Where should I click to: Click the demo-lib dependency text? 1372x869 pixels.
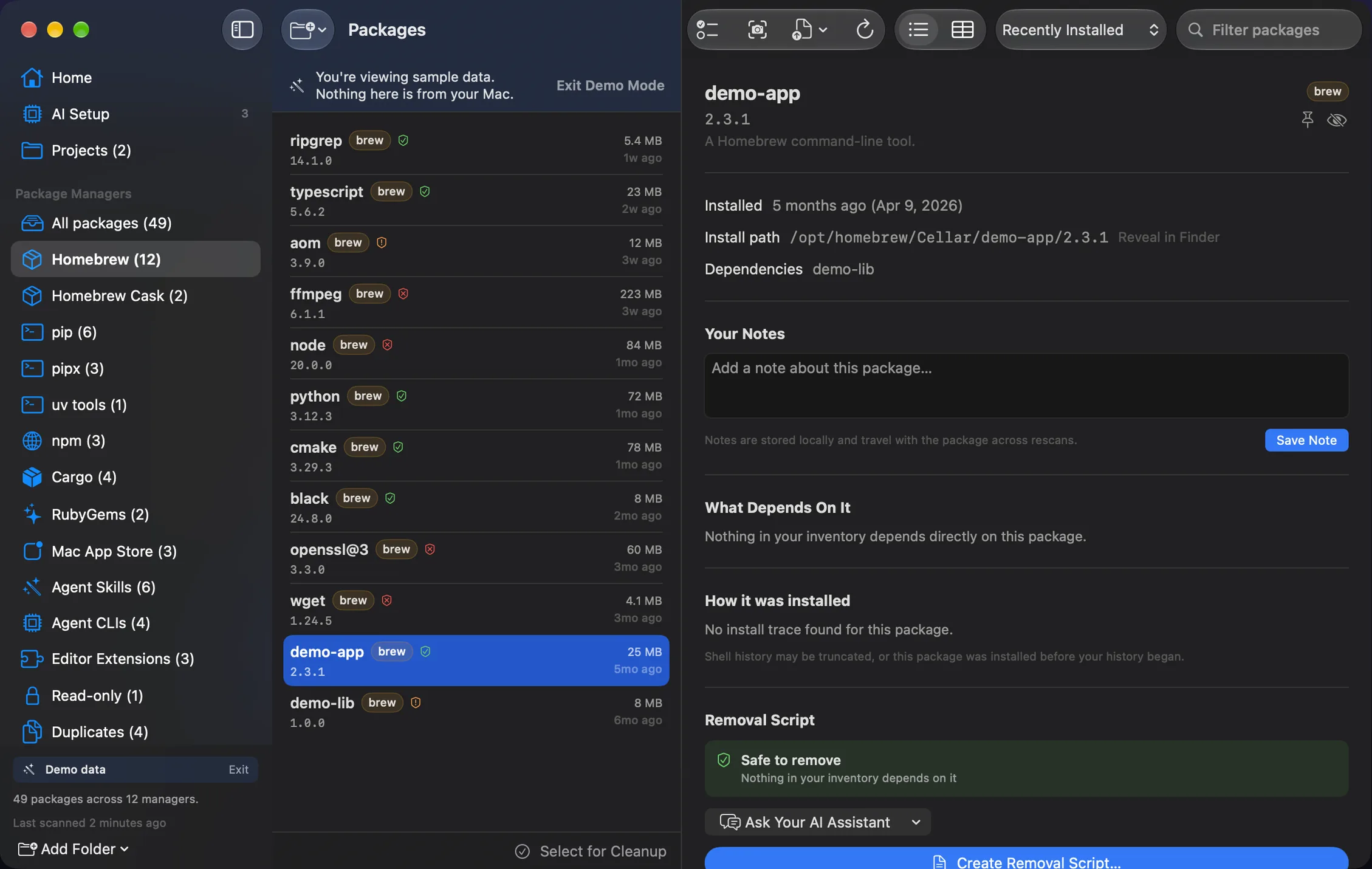[843, 269]
